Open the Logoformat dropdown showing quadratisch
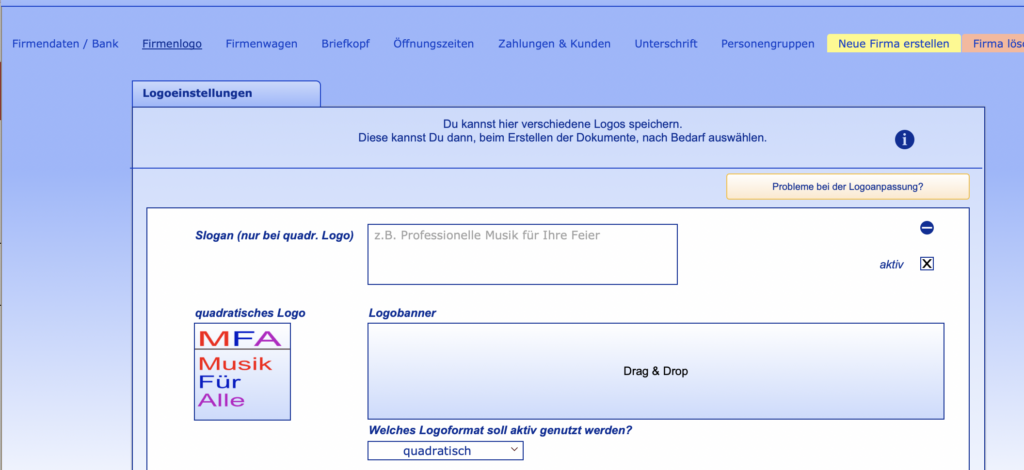 pos(445,450)
